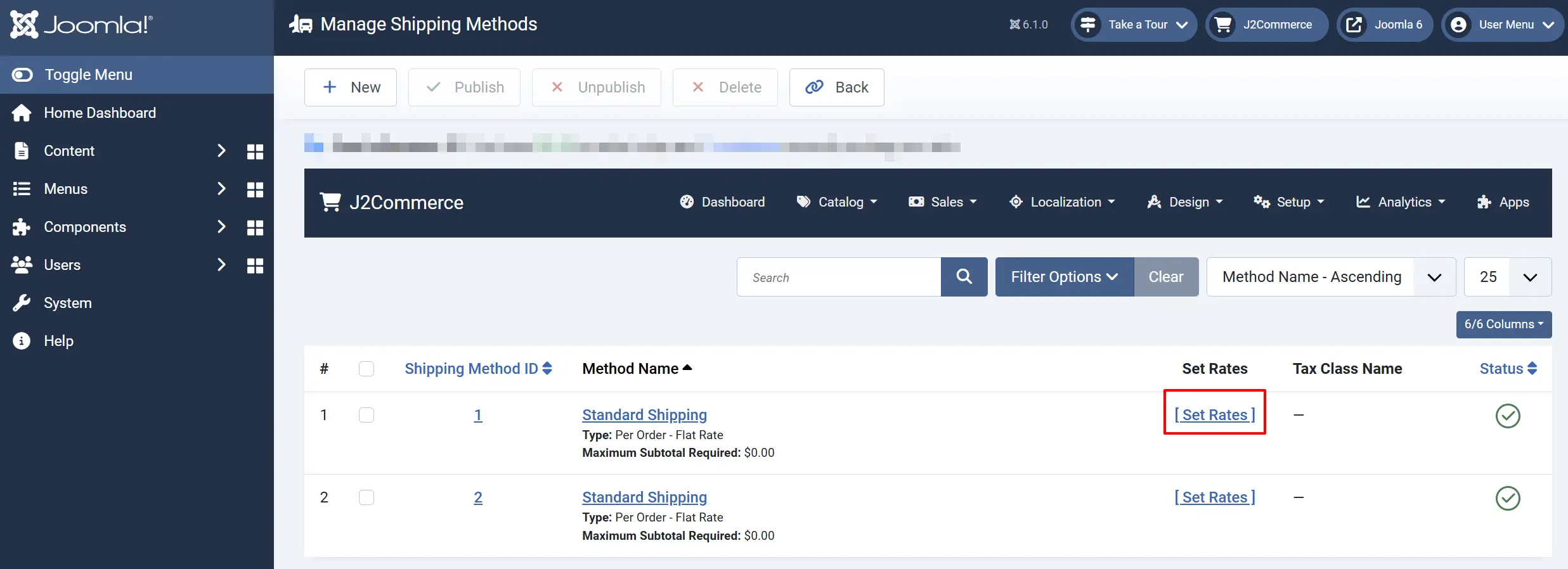Expand the Content submenu

(221, 151)
